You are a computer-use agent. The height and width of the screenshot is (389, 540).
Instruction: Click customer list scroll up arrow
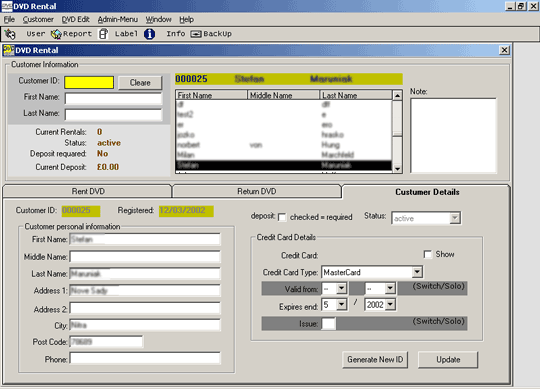click(397, 95)
